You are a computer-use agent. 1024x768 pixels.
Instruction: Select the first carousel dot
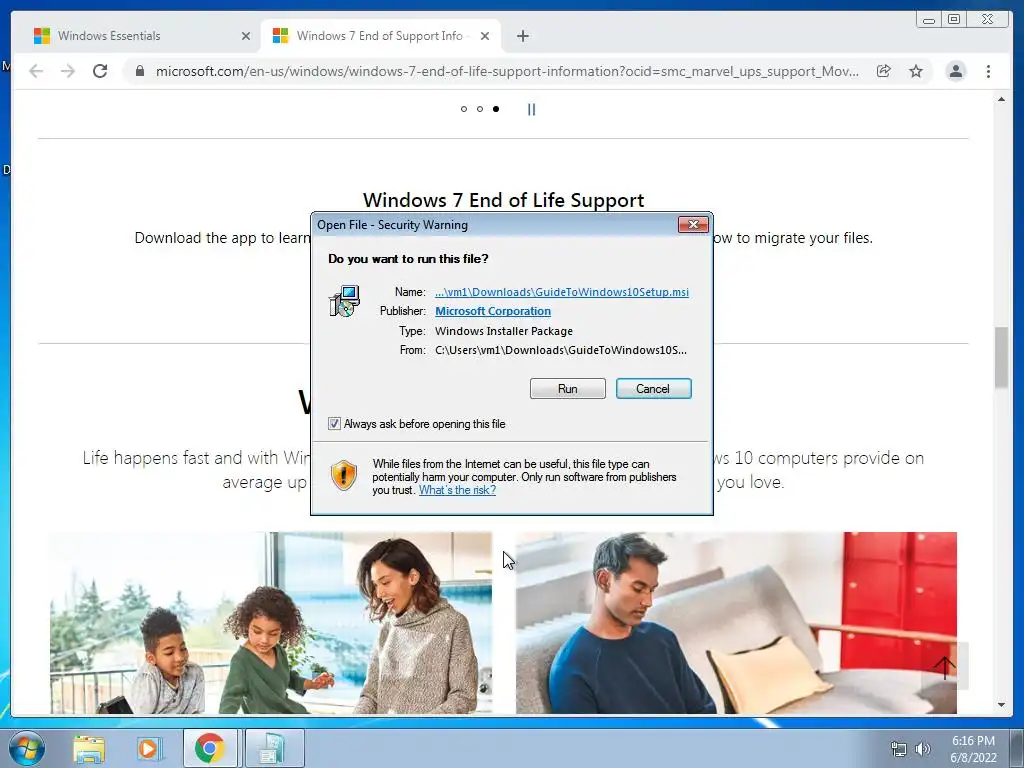point(464,109)
